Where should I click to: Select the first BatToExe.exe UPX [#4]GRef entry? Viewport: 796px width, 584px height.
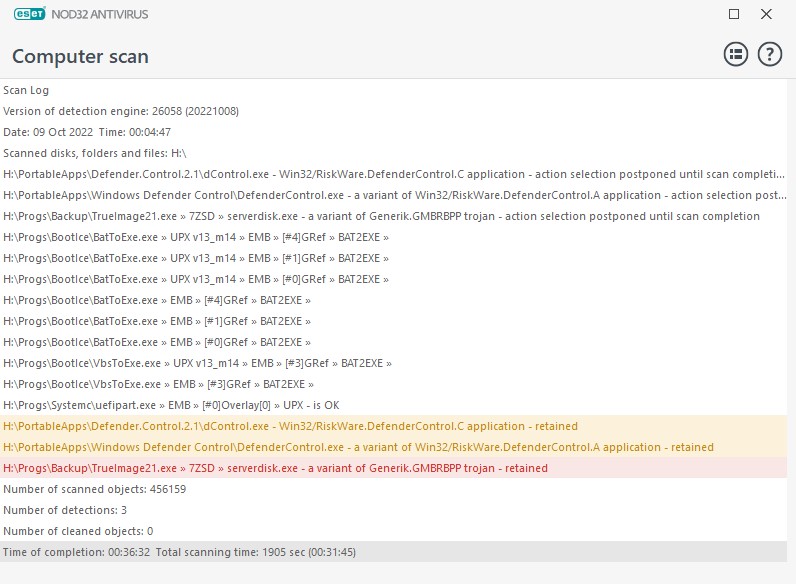coord(195,237)
